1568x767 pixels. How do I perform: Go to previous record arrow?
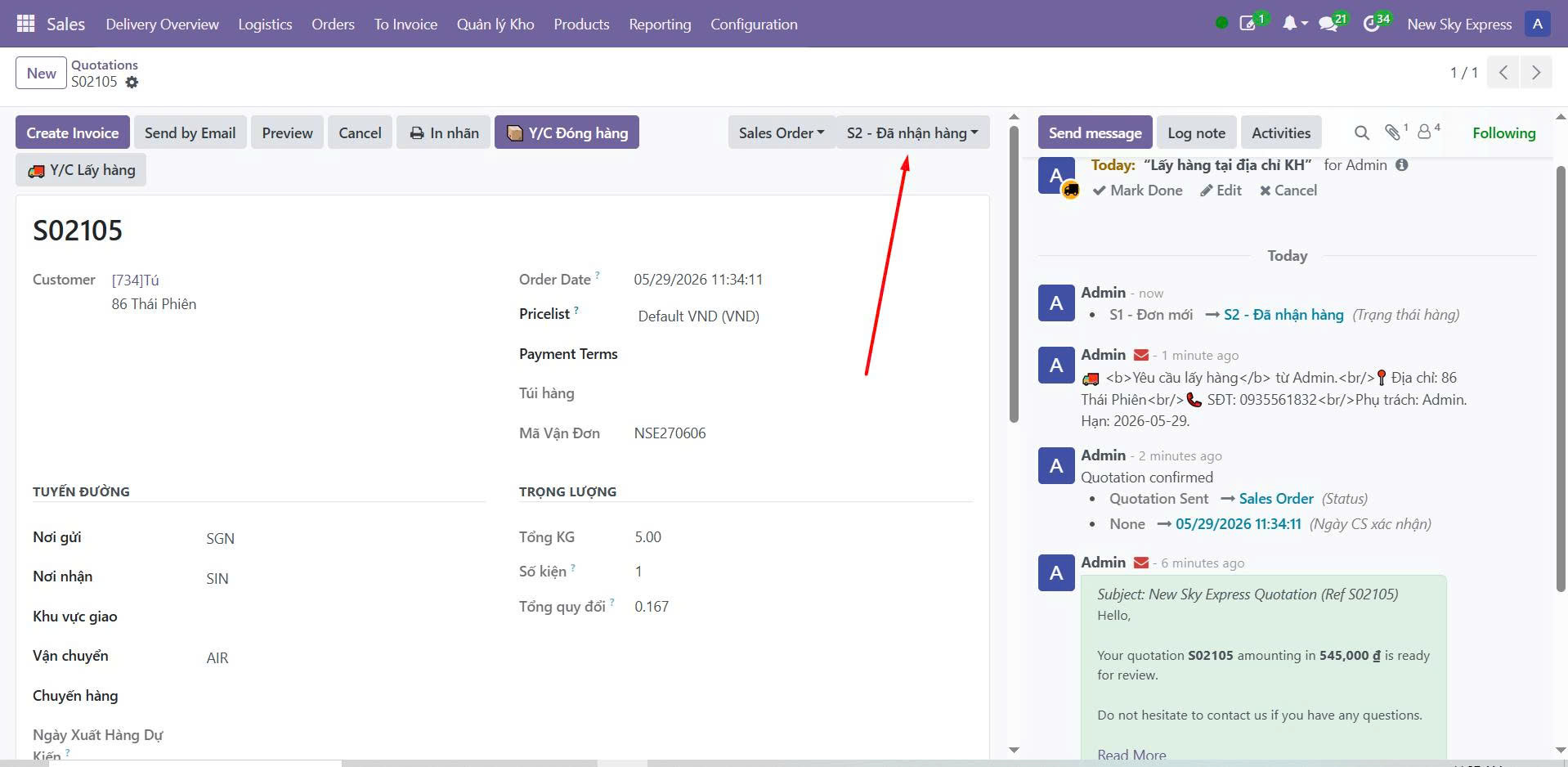coord(1503,72)
